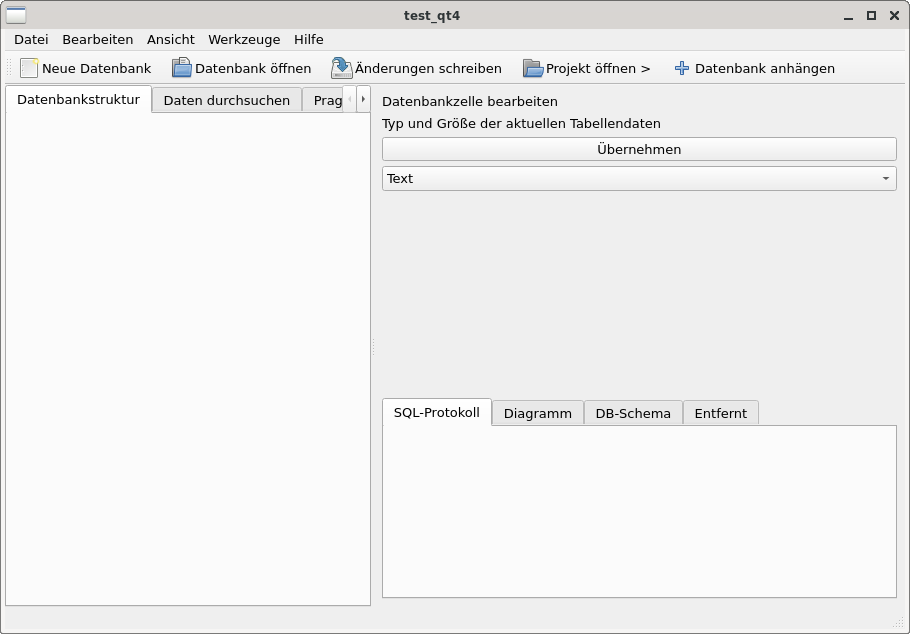
Task: Click the Datenbank anhängen plus icon
Action: (x=682, y=69)
